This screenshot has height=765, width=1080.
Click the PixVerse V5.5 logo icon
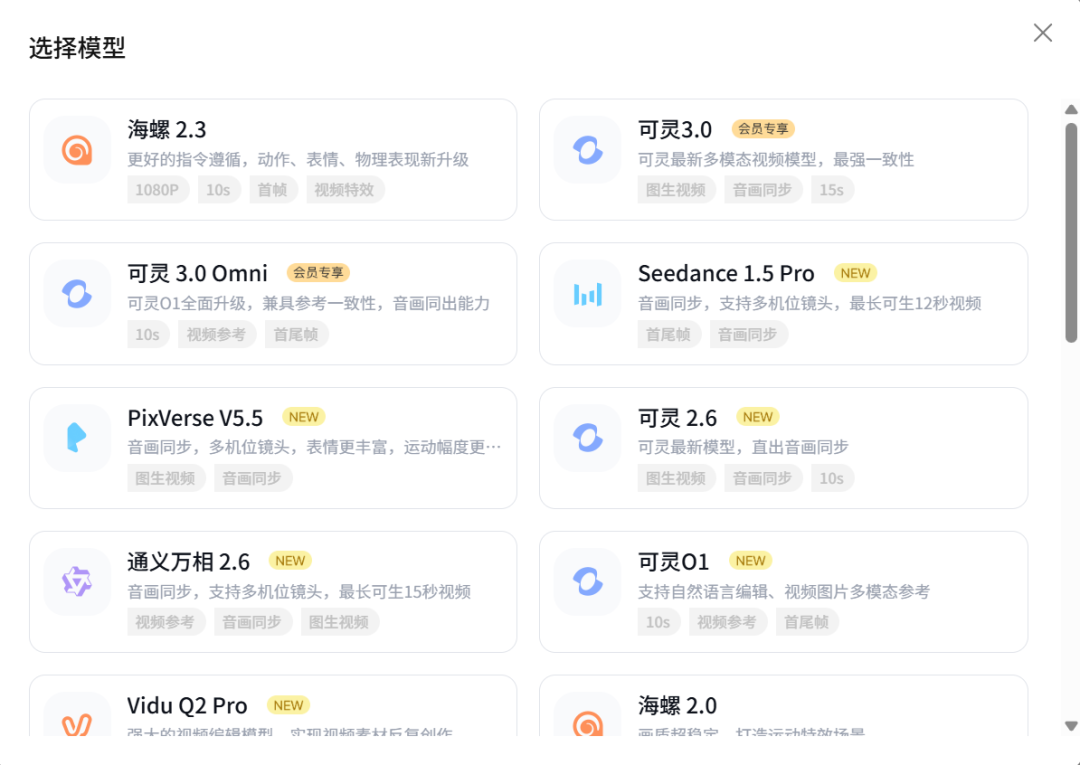click(x=77, y=438)
